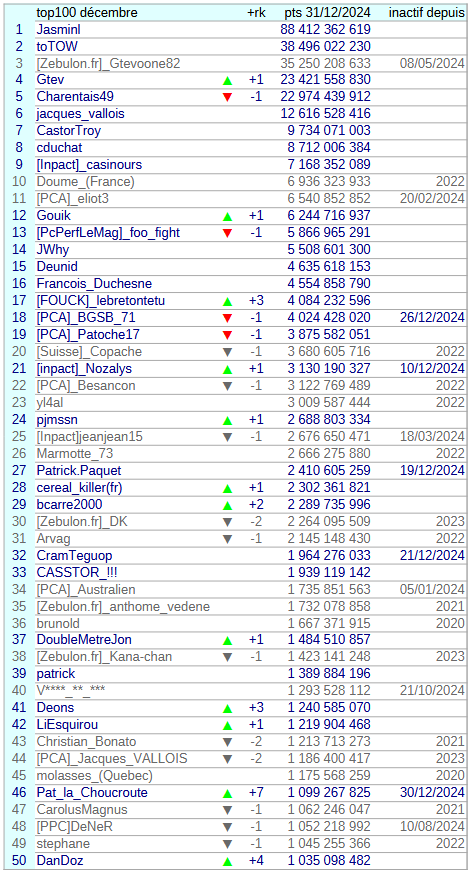Click the grey arrow next to [Inpact]jeanjean15

(227, 437)
